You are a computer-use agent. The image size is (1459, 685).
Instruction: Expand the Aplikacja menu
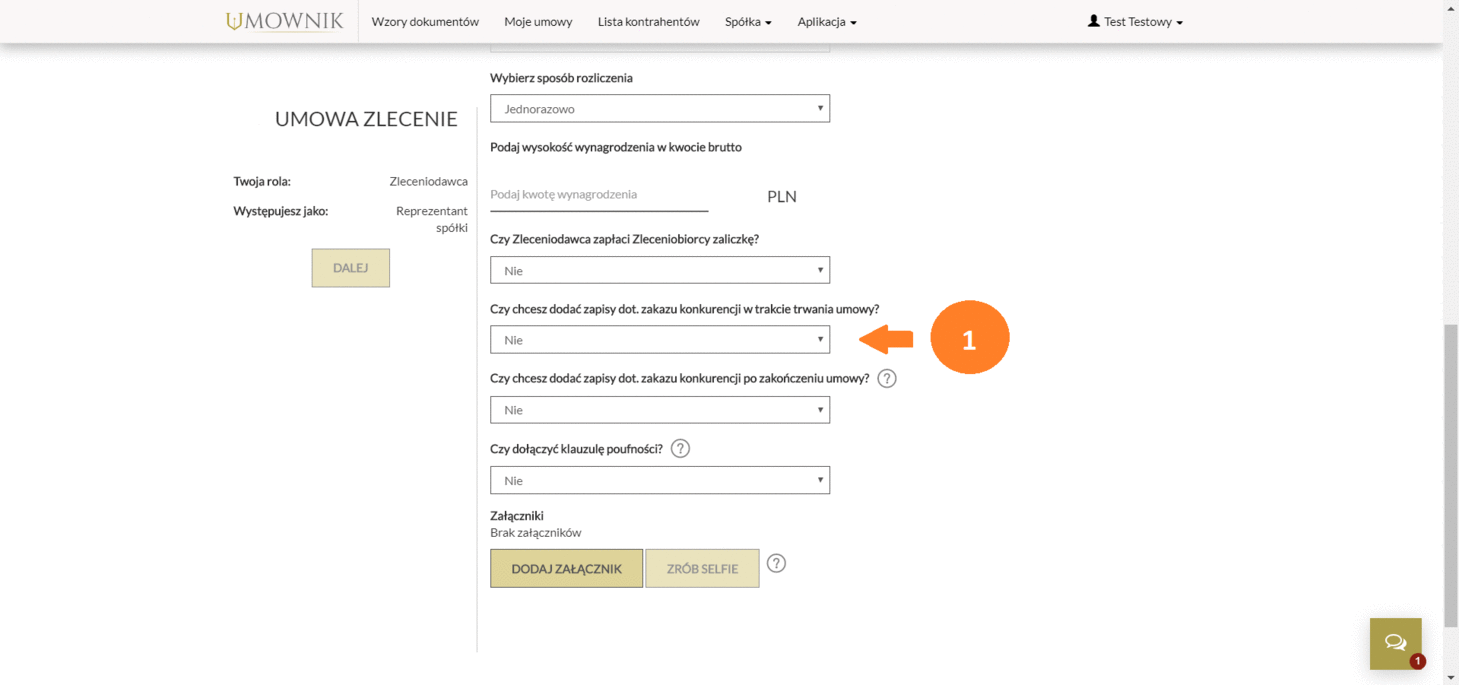point(827,21)
